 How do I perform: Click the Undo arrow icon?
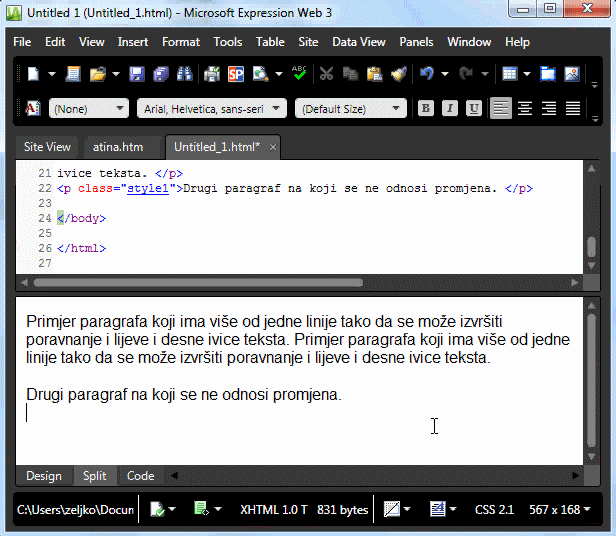pos(428,74)
